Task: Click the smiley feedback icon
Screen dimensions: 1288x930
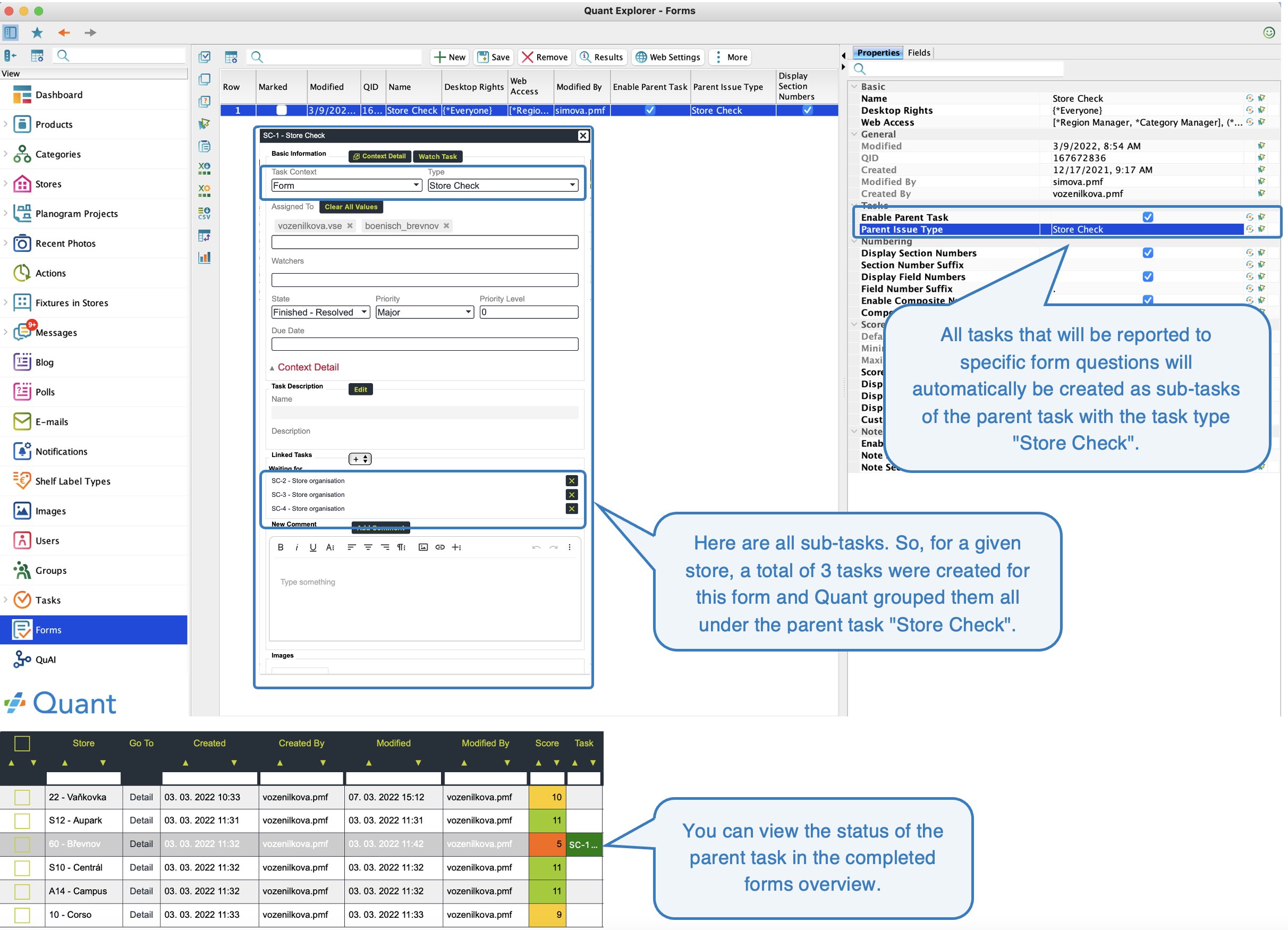Action: (x=1269, y=32)
